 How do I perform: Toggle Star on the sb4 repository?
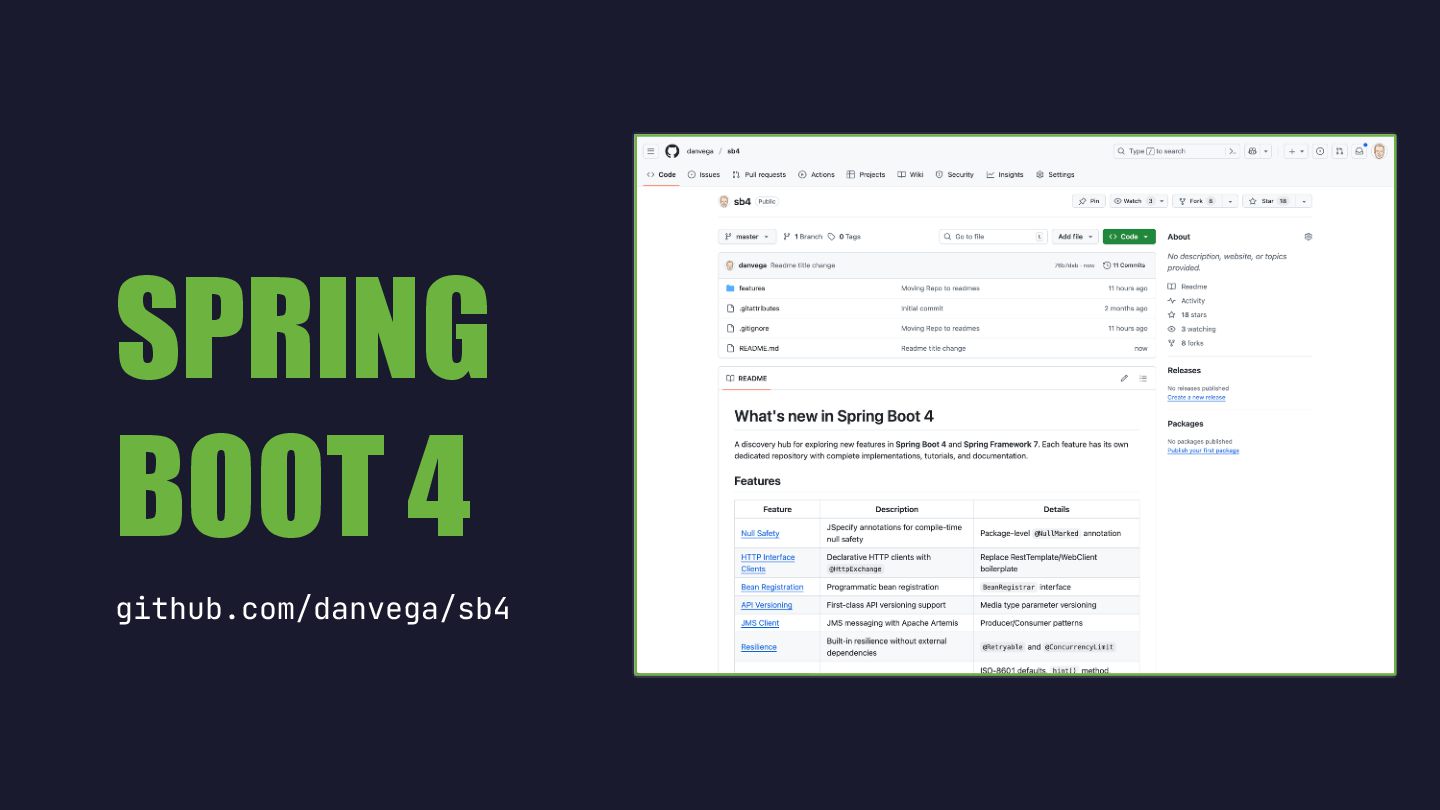1267,201
